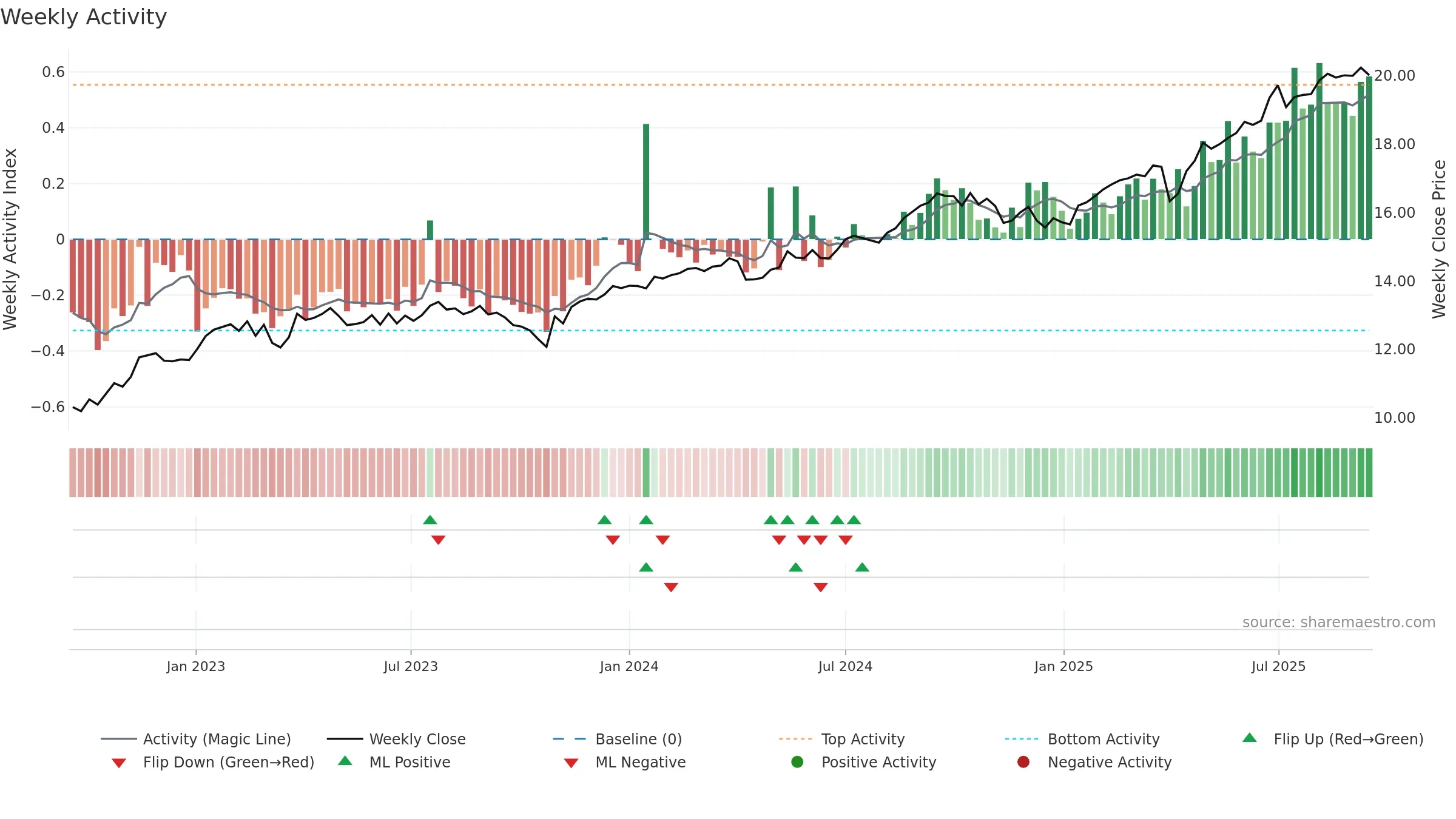Click the Jan 2023 x-axis label
1456x819 pixels.
click(196, 667)
